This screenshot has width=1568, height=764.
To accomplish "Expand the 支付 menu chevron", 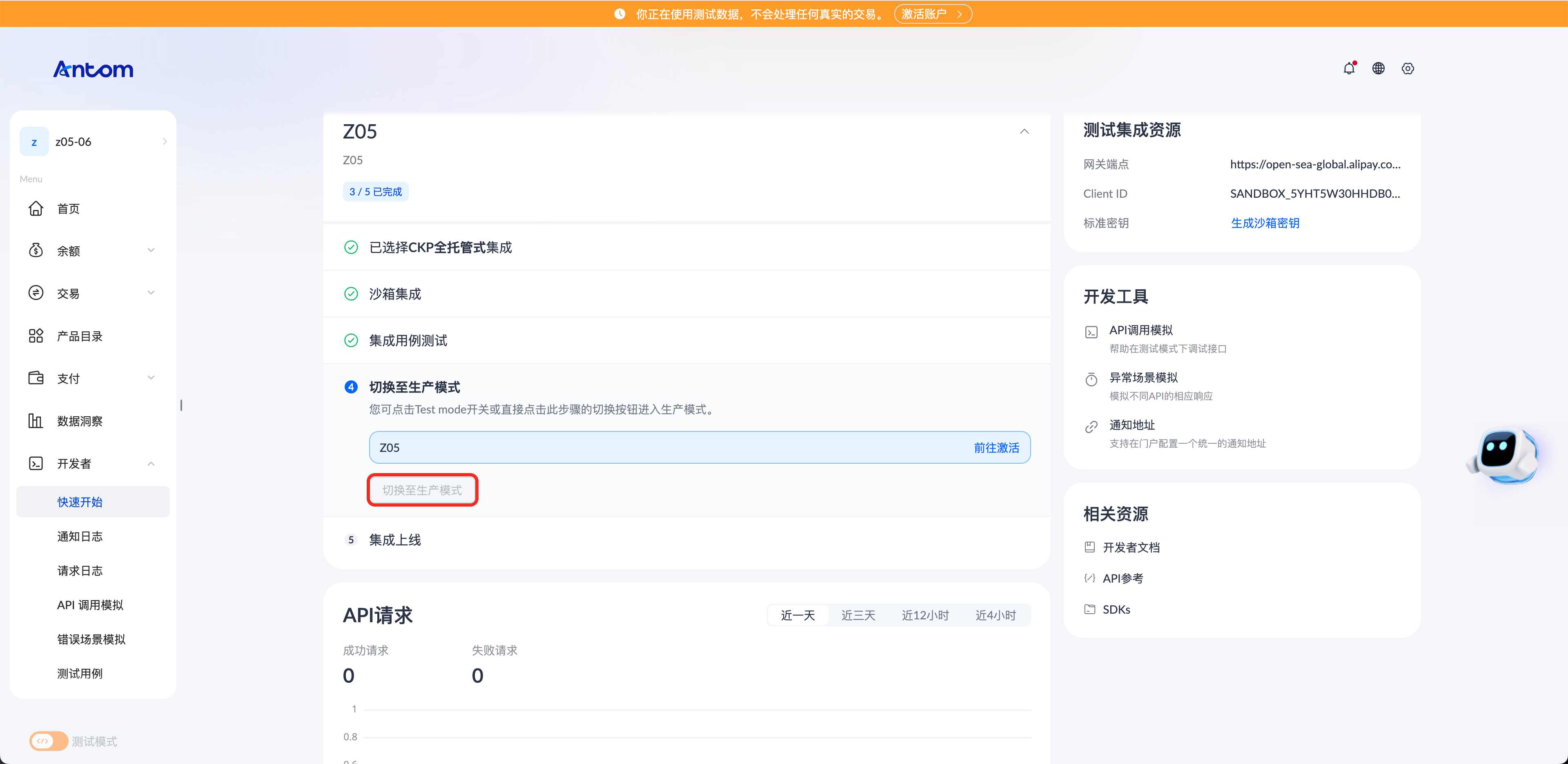I will point(151,378).
